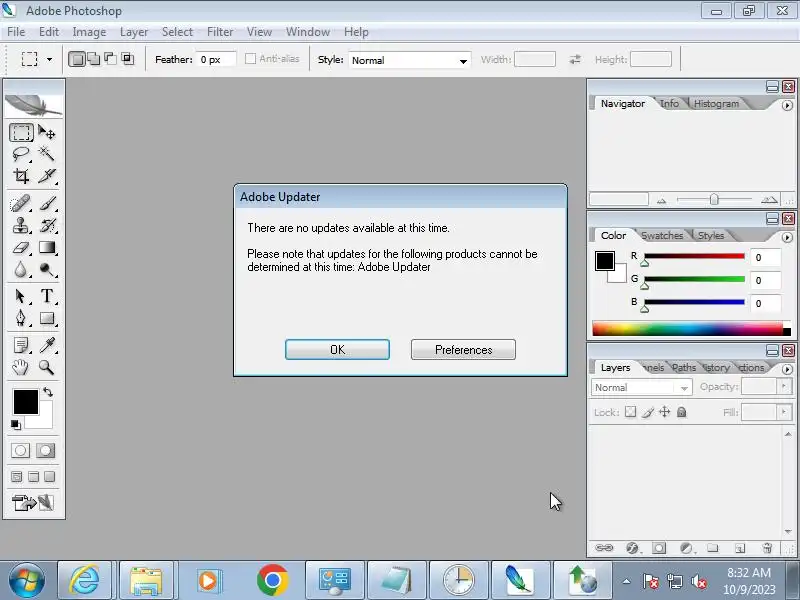Open the Window menu
This screenshot has width=800, height=600.
[308, 32]
